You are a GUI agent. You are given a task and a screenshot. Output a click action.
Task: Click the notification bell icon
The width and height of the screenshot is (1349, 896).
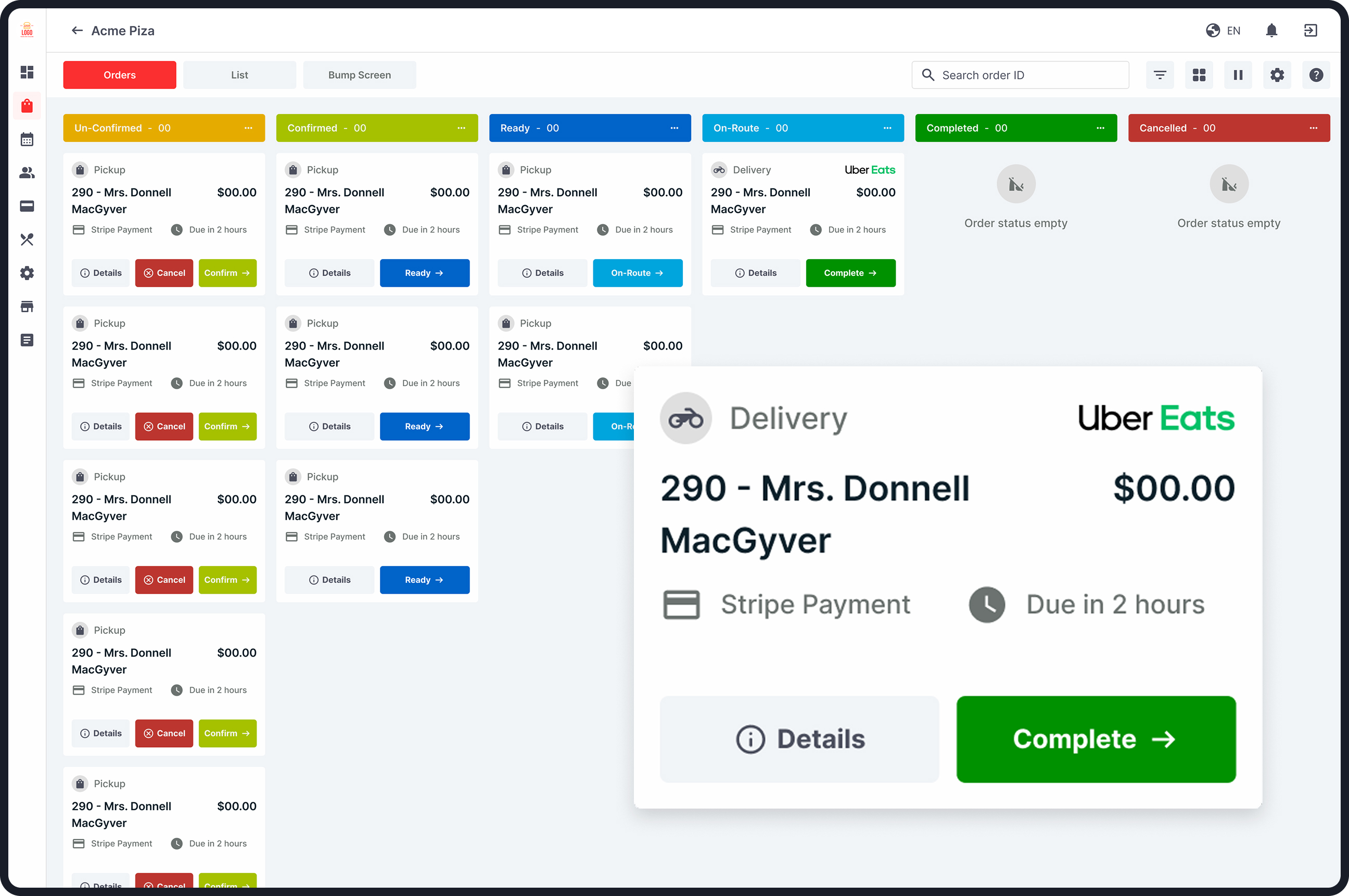tap(1271, 30)
